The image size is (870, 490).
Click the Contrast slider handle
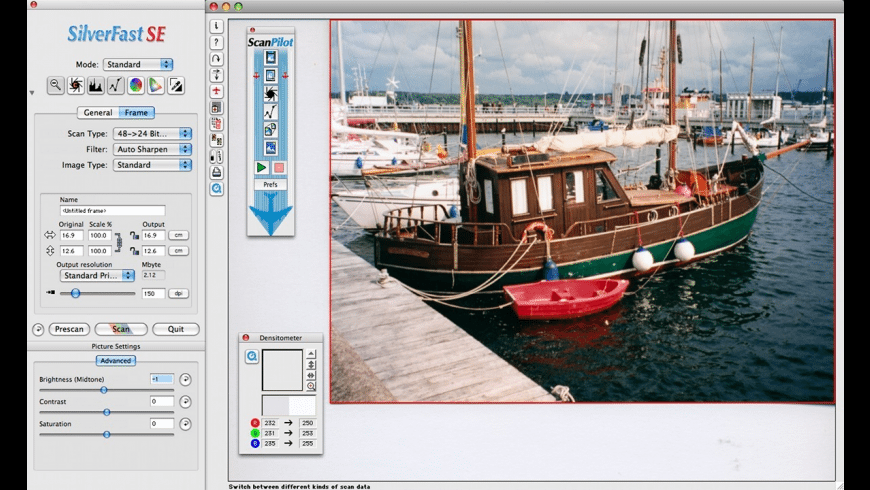click(107, 411)
